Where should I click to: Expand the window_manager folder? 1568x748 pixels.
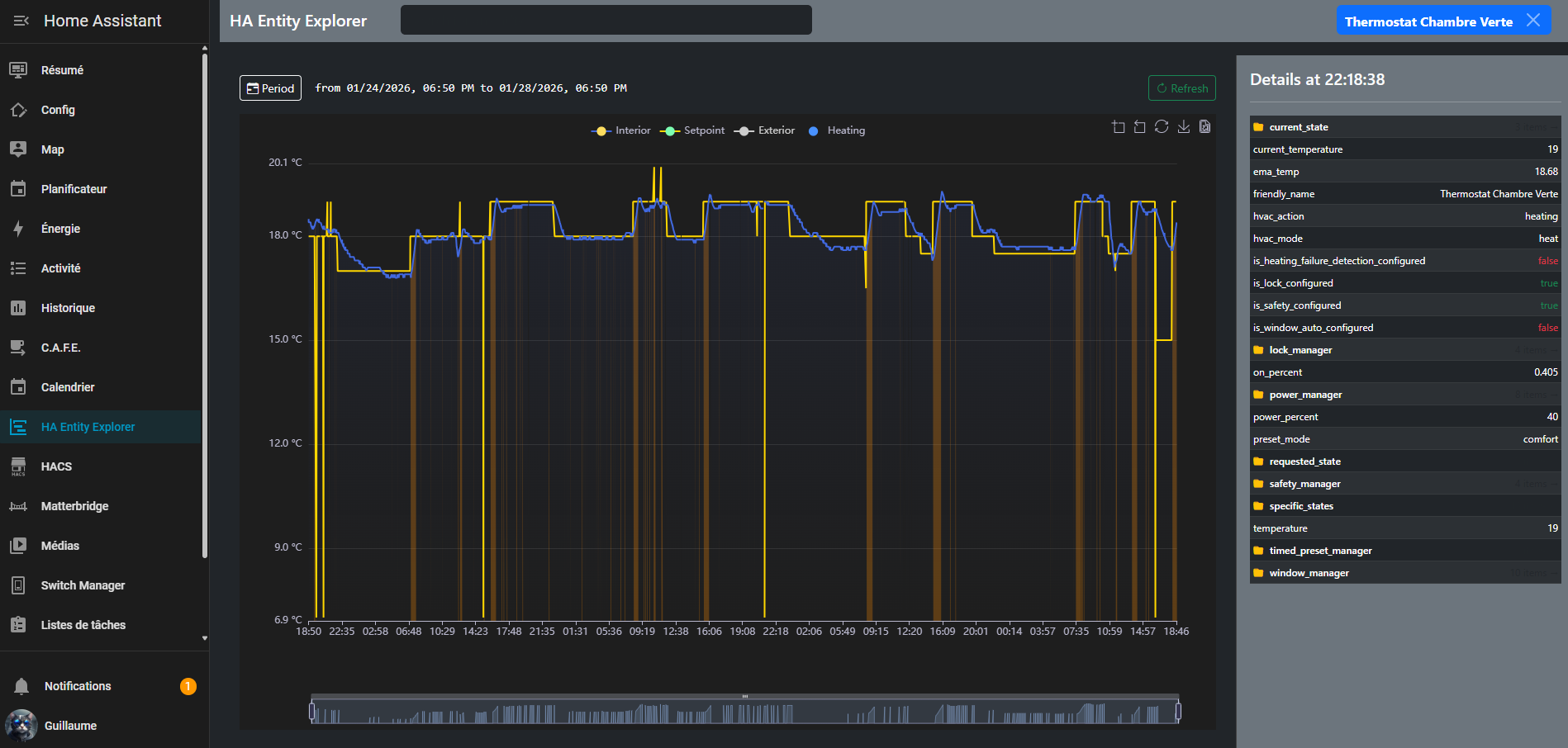coord(1308,573)
